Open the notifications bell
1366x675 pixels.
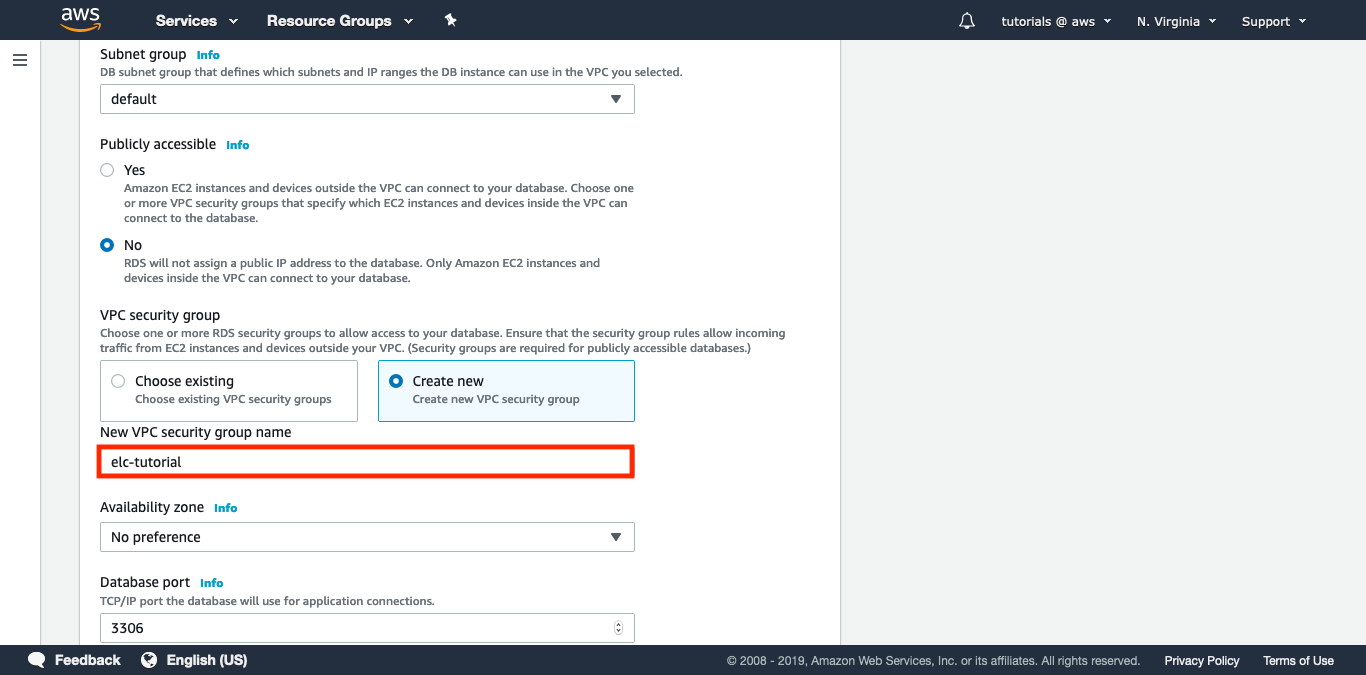(x=966, y=21)
